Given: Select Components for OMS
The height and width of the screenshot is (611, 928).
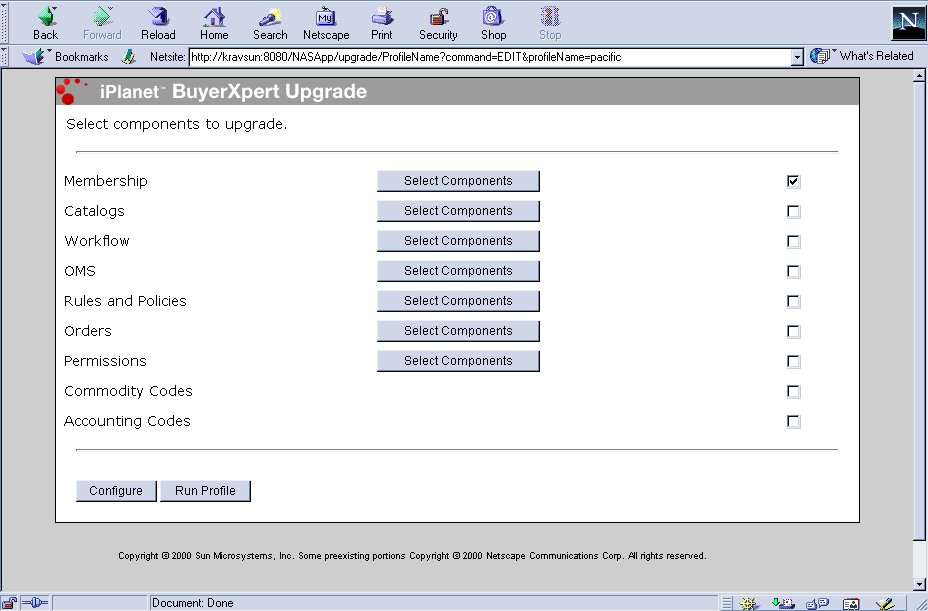Looking at the screenshot, I should click(x=458, y=271).
